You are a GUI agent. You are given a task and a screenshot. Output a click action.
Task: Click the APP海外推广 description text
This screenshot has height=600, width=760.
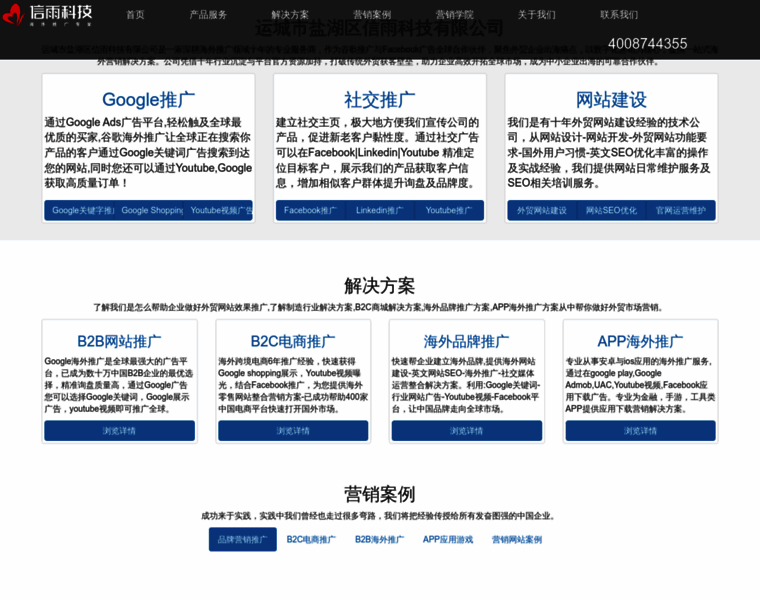(x=640, y=385)
